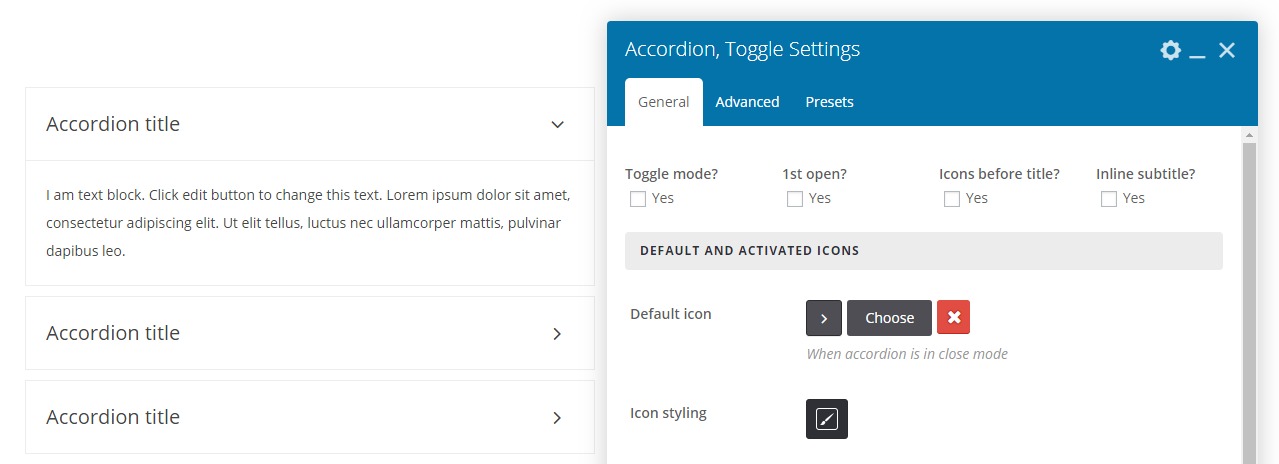Switch to the Advanced tab

747,102
